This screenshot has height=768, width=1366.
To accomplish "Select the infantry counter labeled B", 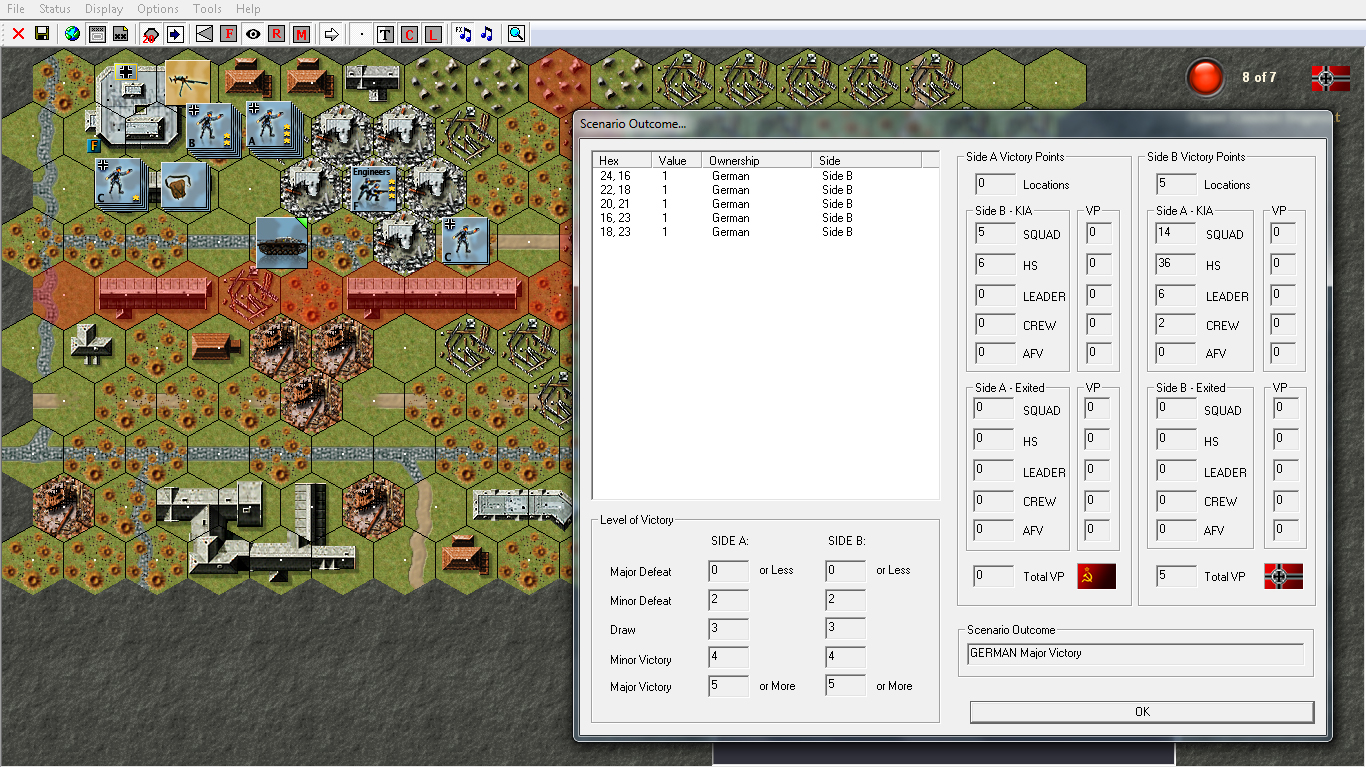I will (x=210, y=128).
